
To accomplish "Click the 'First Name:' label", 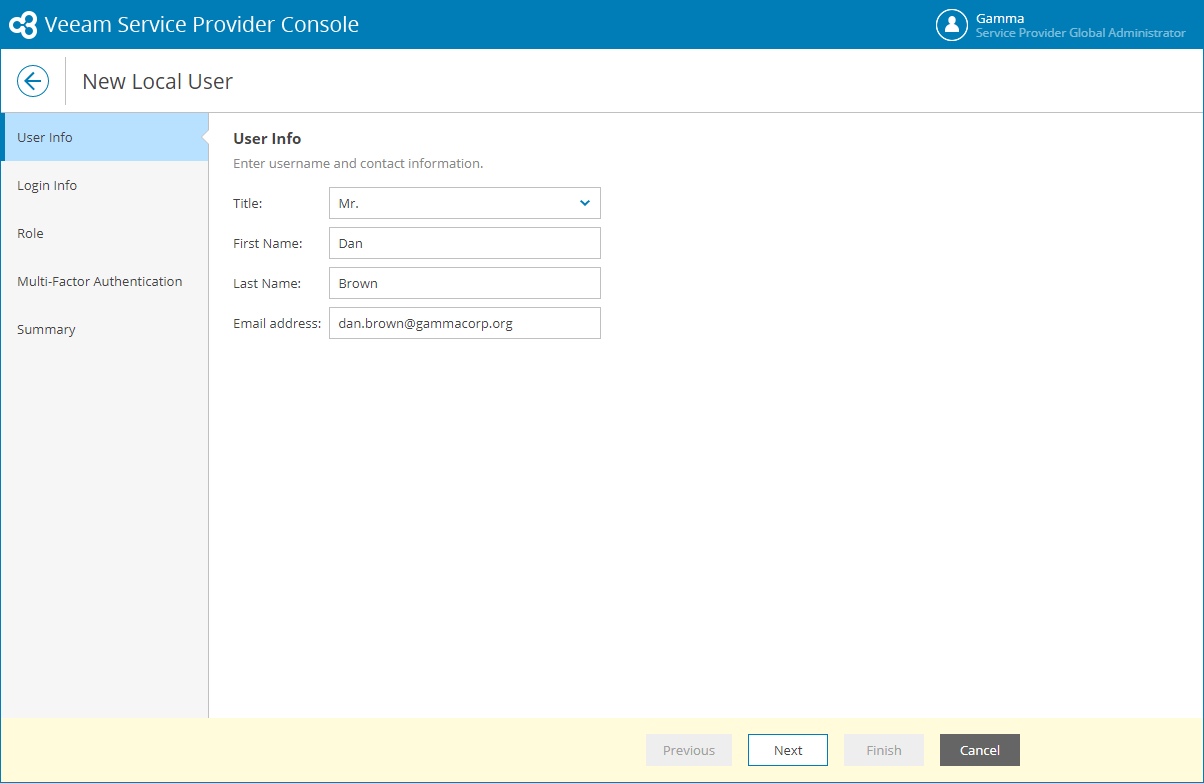I will pos(268,243).
